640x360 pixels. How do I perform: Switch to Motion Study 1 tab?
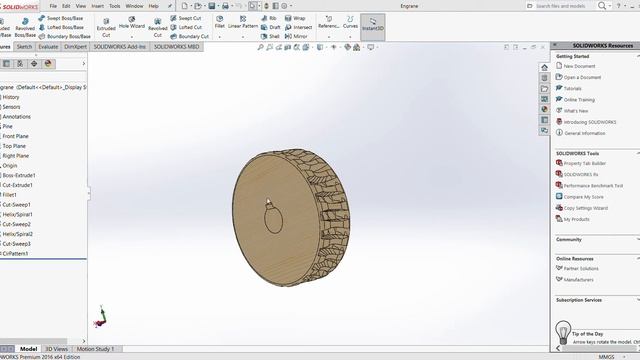(x=96, y=349)
